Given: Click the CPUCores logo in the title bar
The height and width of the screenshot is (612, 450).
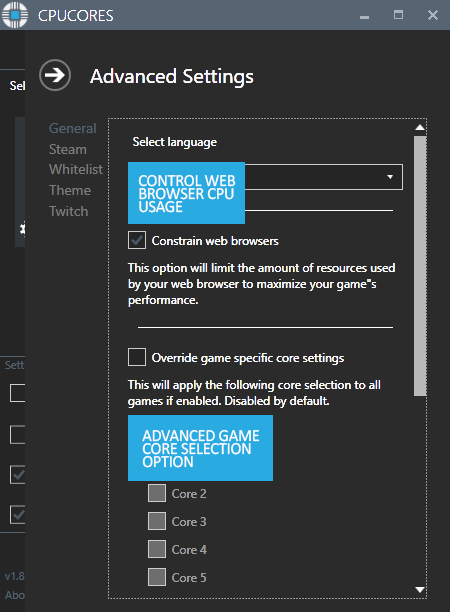Looking at the screenshot, I should (15, 15).
